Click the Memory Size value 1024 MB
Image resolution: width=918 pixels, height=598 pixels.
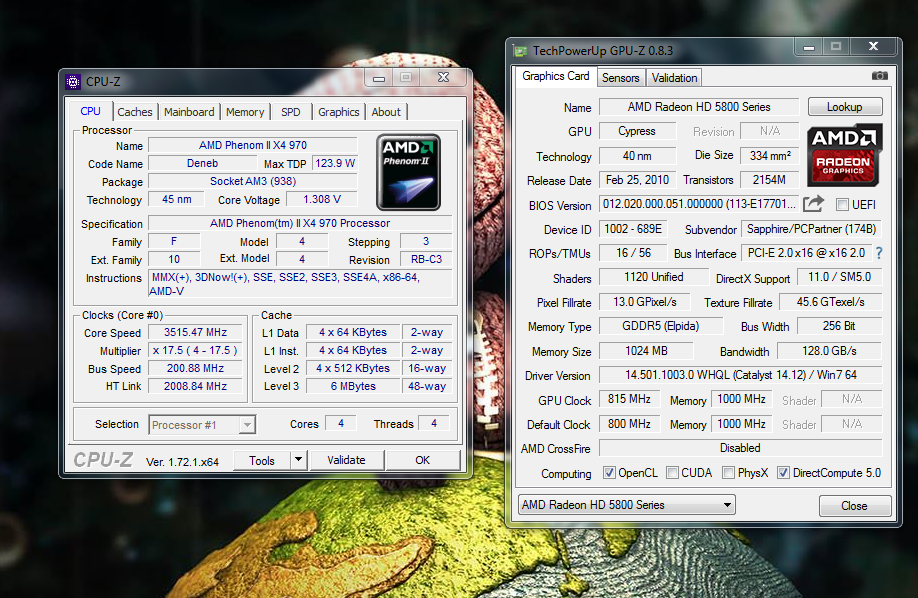[x=646, y=351]
